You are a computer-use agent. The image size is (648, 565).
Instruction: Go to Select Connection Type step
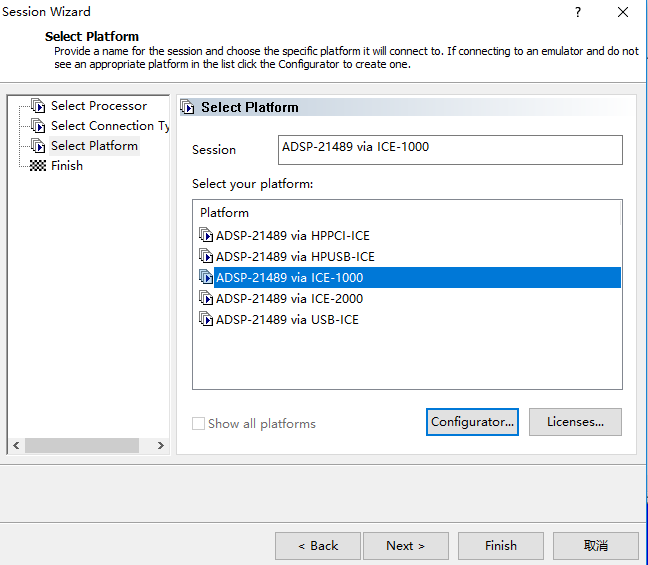tap(110, 126)
